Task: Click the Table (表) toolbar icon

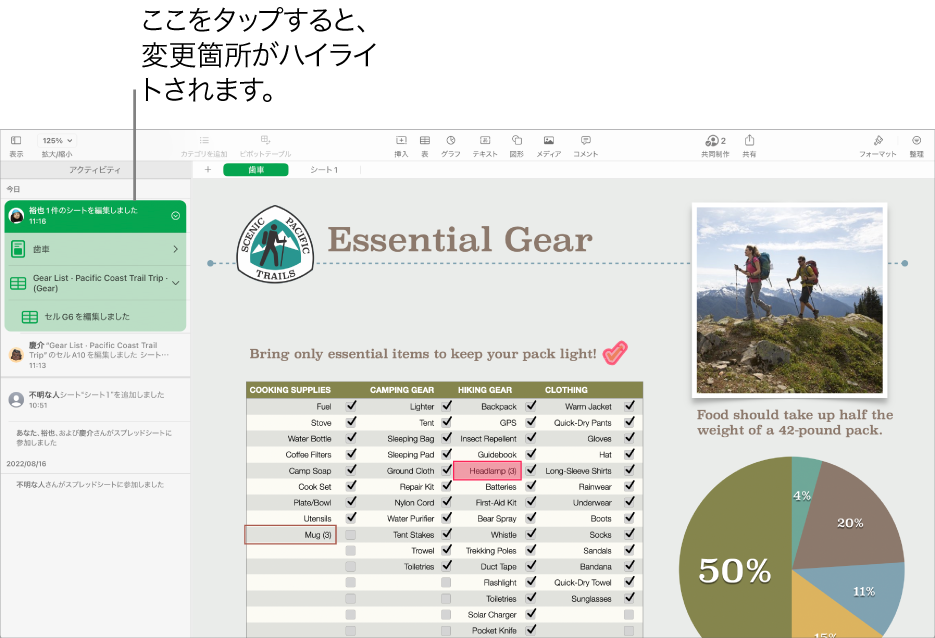Action: coord(425,141)
